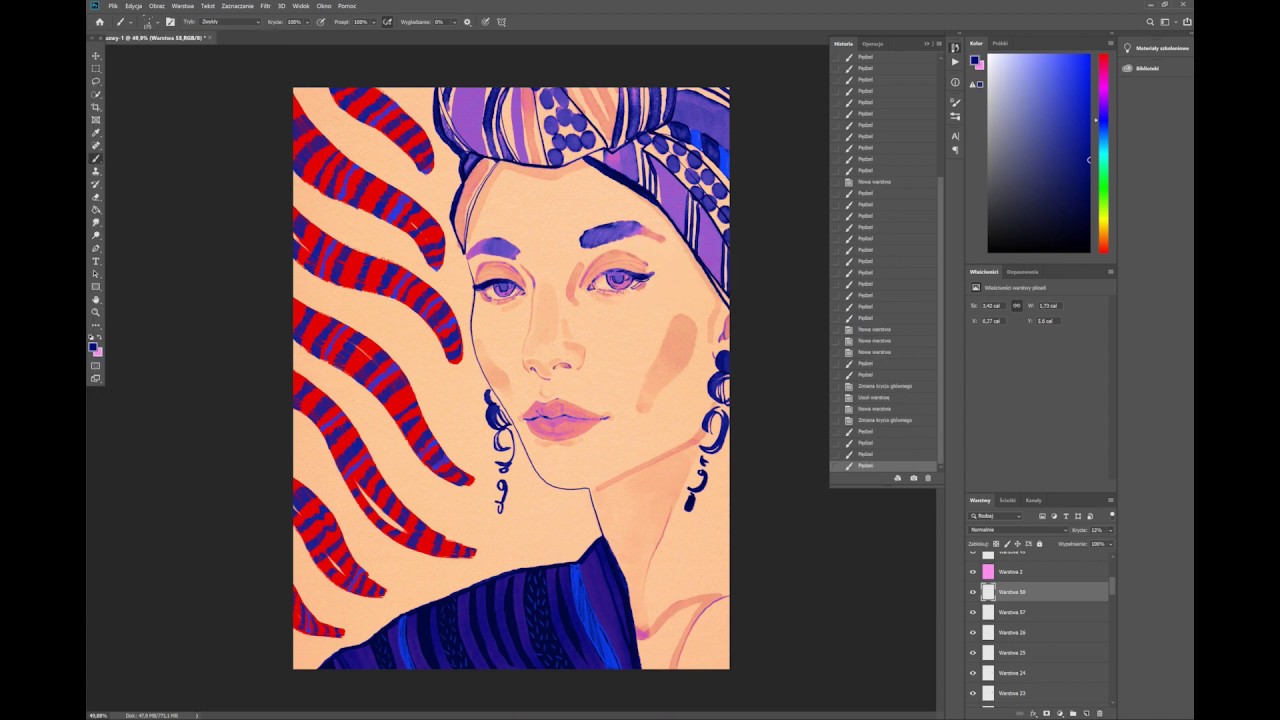Pick a shade in the color field

tap(1039, 152)
